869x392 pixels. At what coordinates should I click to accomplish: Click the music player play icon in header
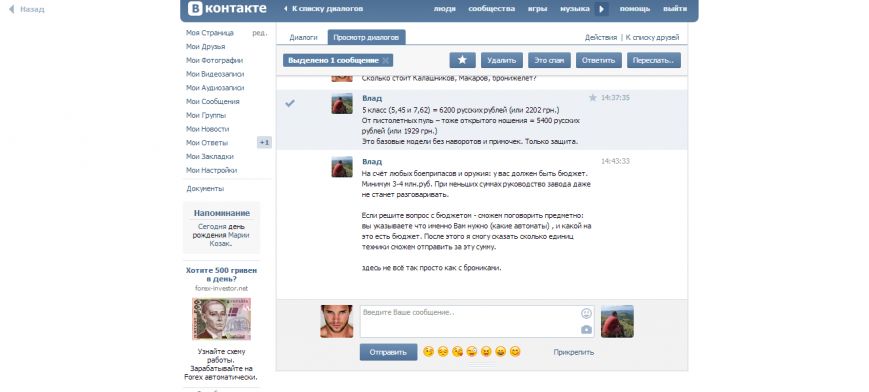tap(601, 9)
